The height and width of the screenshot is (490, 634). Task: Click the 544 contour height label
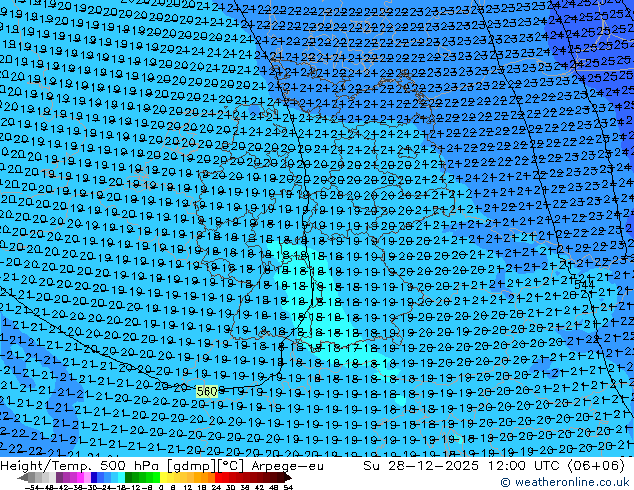click(x=584, y=285)
